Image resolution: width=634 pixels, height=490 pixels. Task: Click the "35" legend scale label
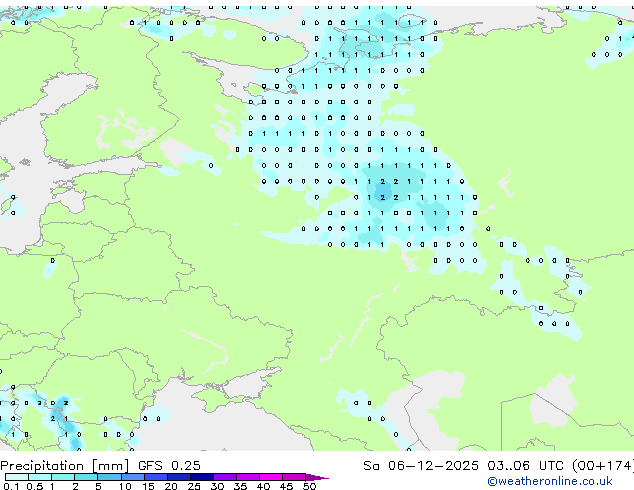coord(240,486)
